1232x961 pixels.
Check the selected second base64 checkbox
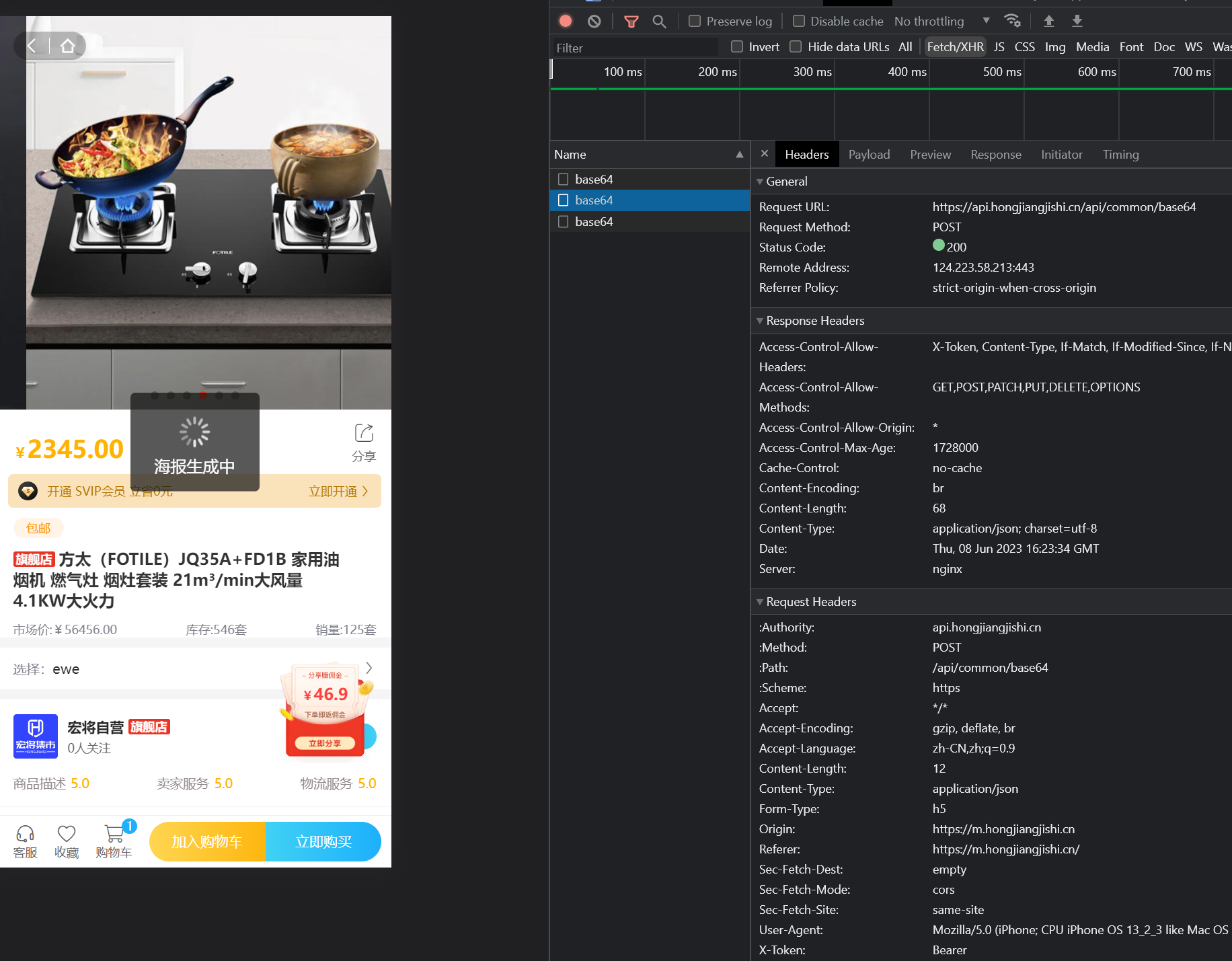(x=564, y=200)
